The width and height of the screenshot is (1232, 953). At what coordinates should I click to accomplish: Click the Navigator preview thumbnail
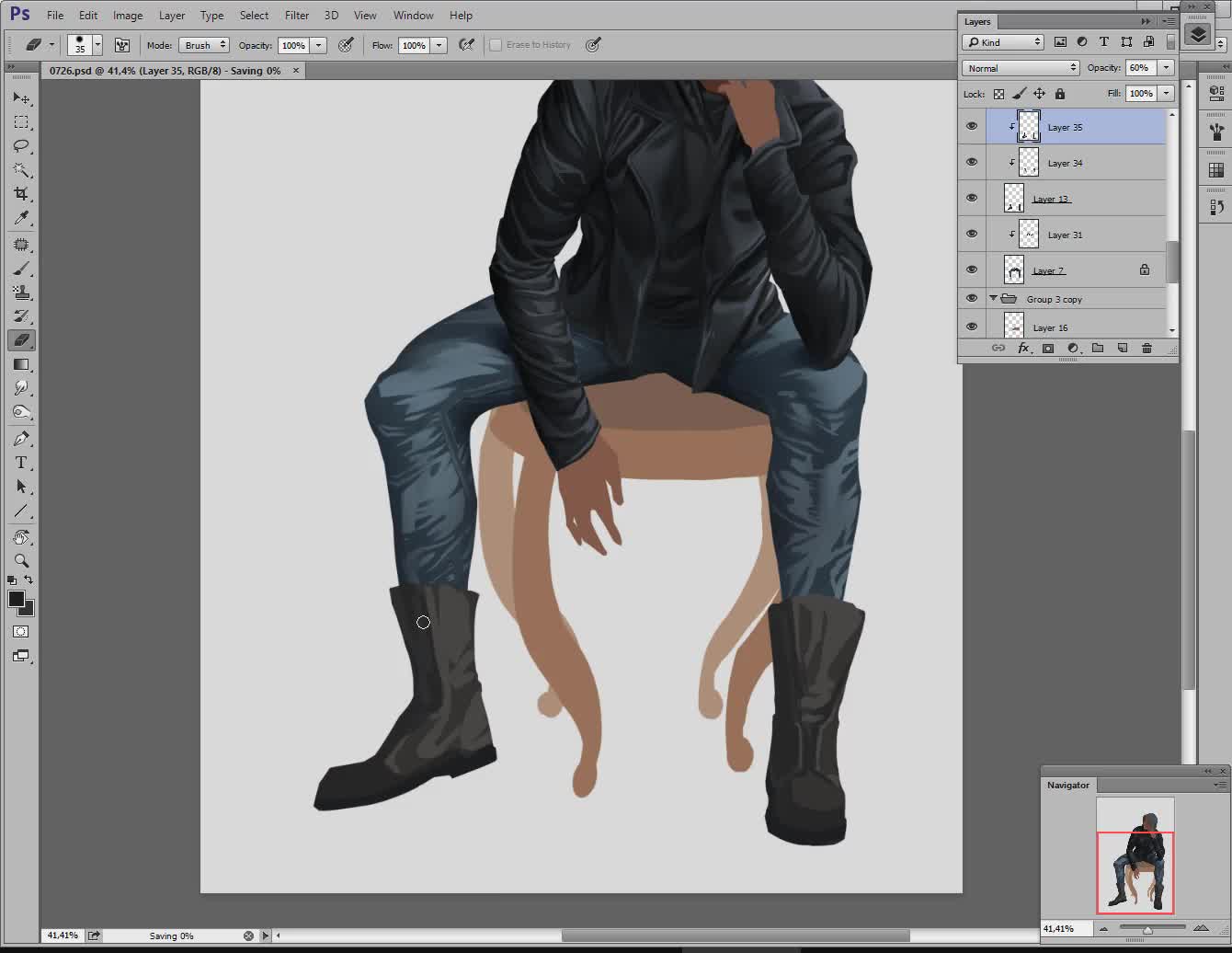[1135, 855]
